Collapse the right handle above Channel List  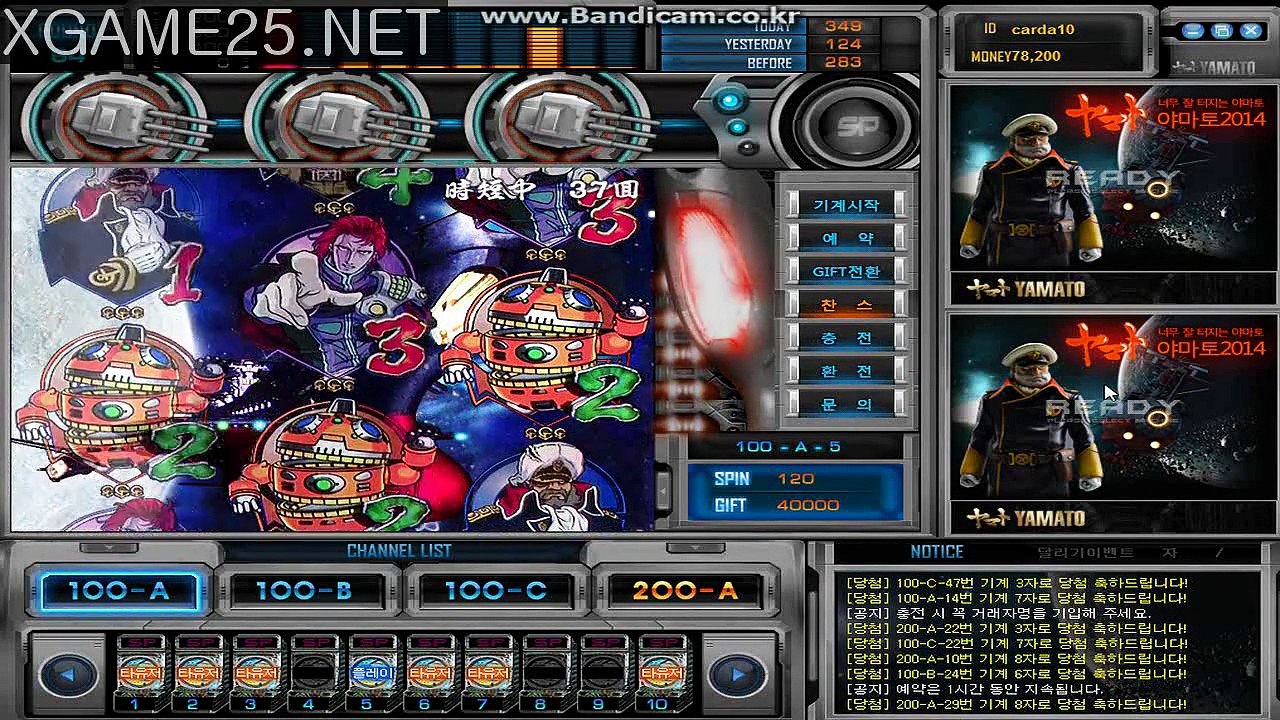(697, 549)
